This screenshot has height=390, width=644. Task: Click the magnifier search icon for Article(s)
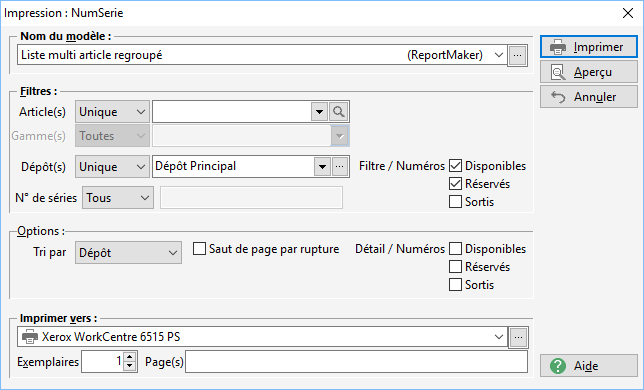[x=339, y=112]
